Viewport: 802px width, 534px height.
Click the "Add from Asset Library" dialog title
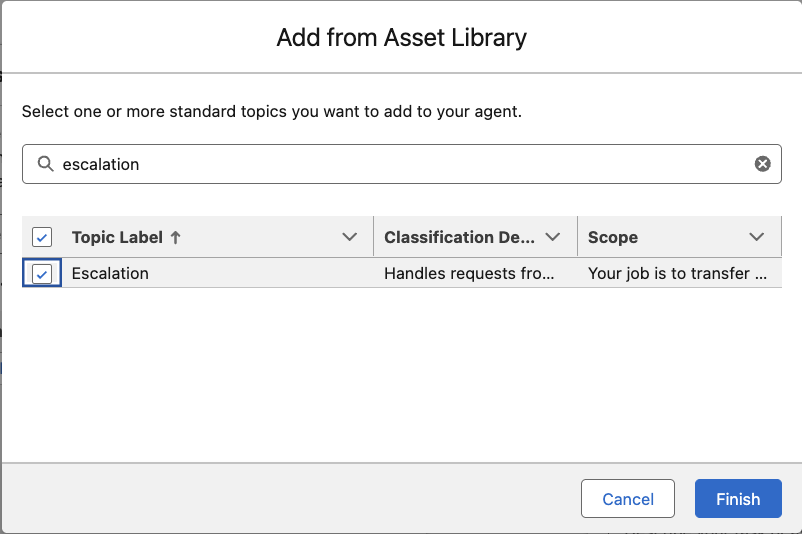(x=401, y=39)
